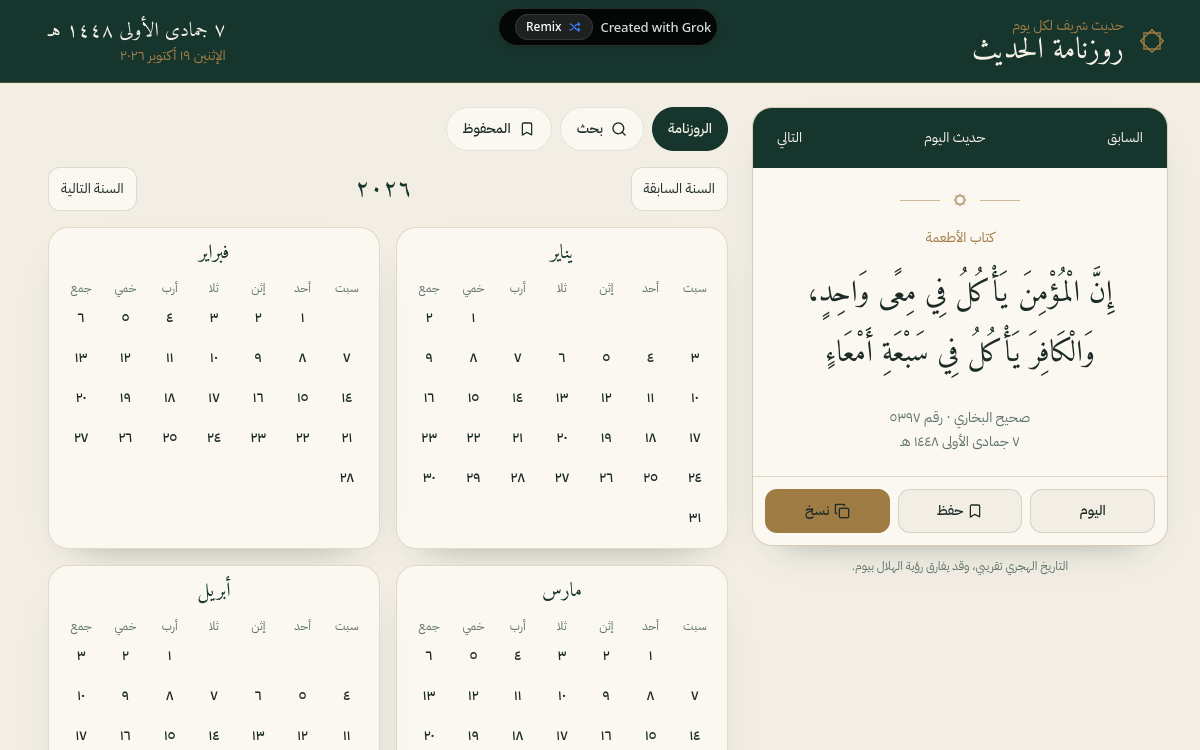Click the صحيح البخاري رقم ٥٣٩٧ source line

[960, 417]
